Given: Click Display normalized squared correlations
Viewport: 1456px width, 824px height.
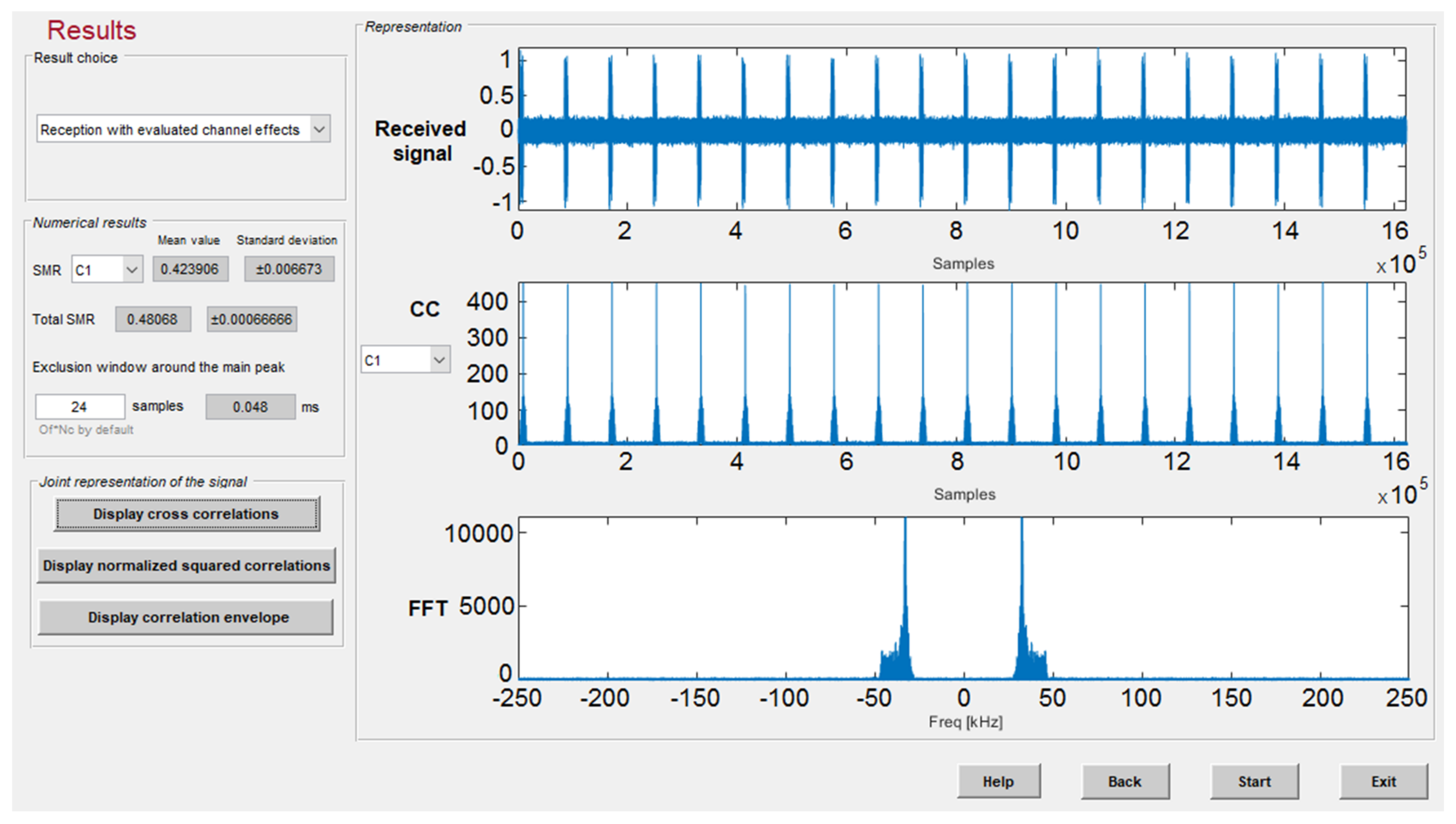Looking at the screenshot, I should [x=187, y=565].
